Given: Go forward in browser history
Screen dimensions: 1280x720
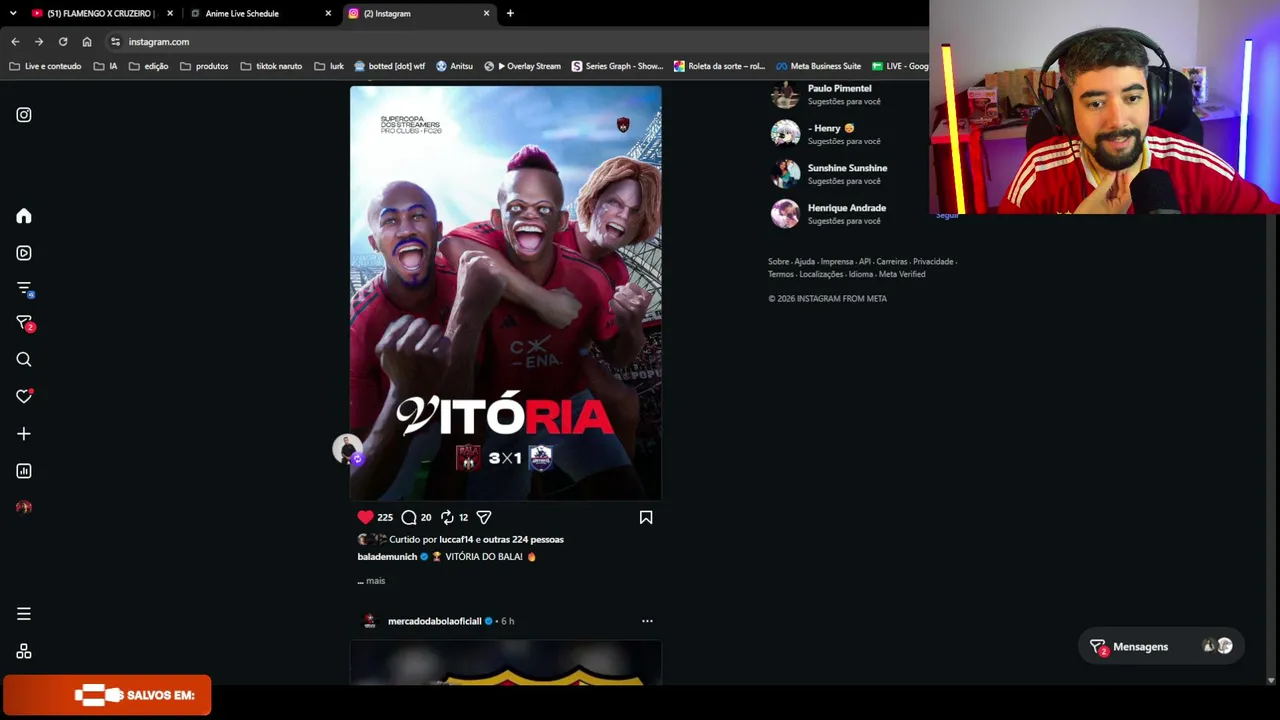Looking at the screenshot, I should (39, 42).
